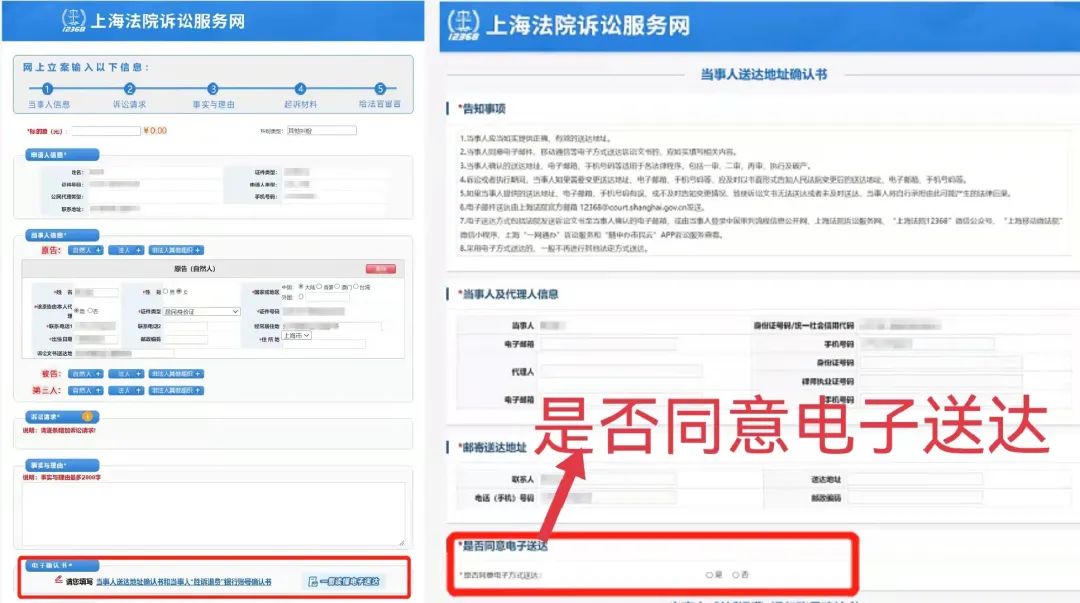The width and height of the screenshot is (1080, 603).
Task: Expand the 上海市 residence dropdown
Action: click(297, 336)
